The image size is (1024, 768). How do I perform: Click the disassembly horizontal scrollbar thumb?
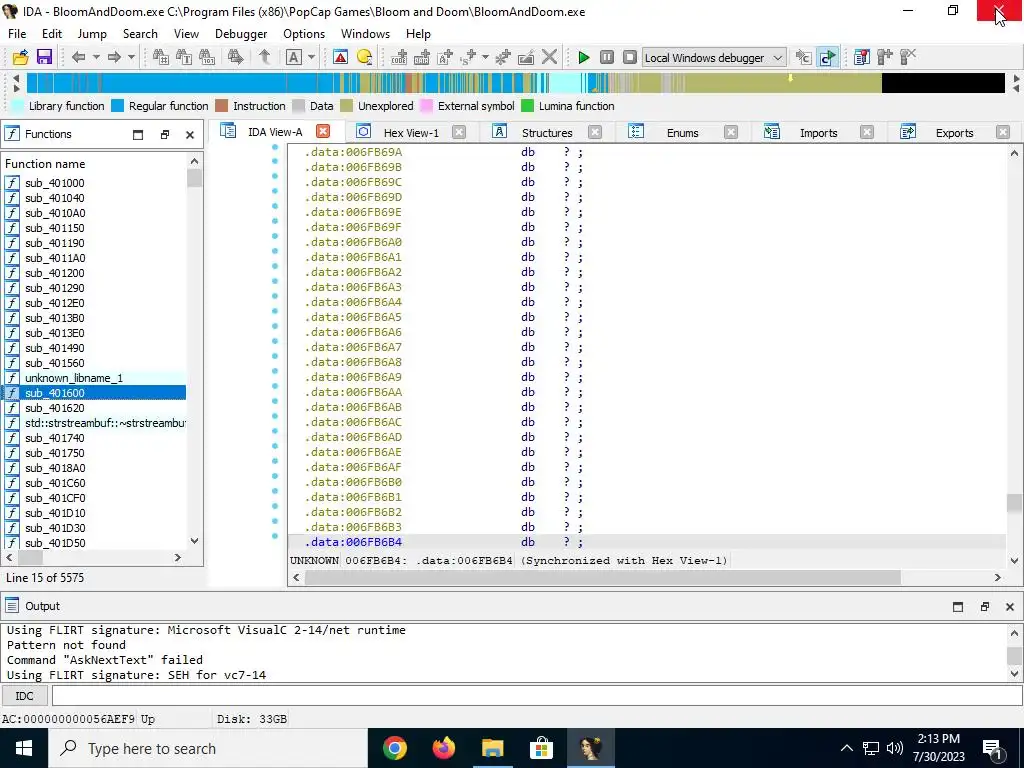tap(602, 577)
